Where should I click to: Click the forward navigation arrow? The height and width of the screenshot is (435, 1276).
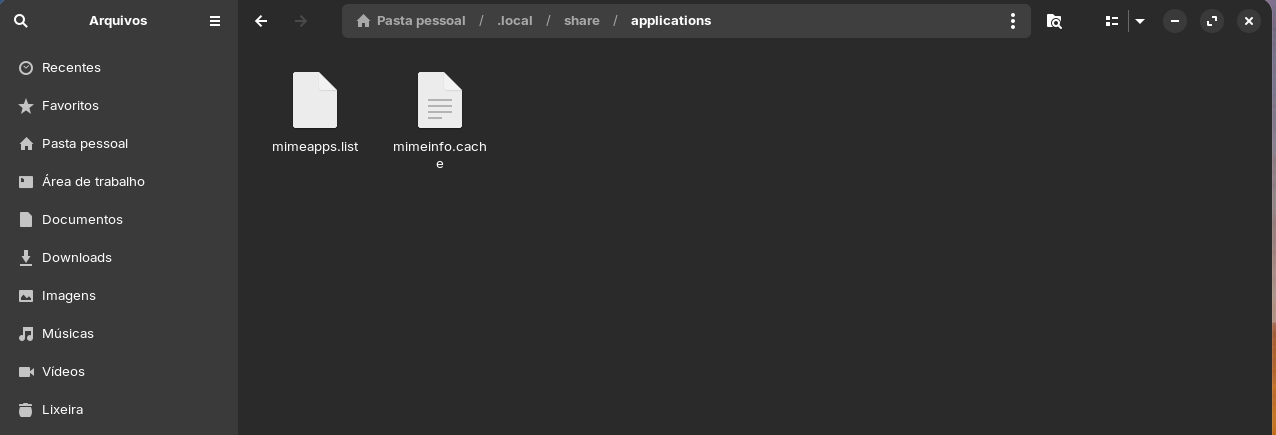coord(301,20)
